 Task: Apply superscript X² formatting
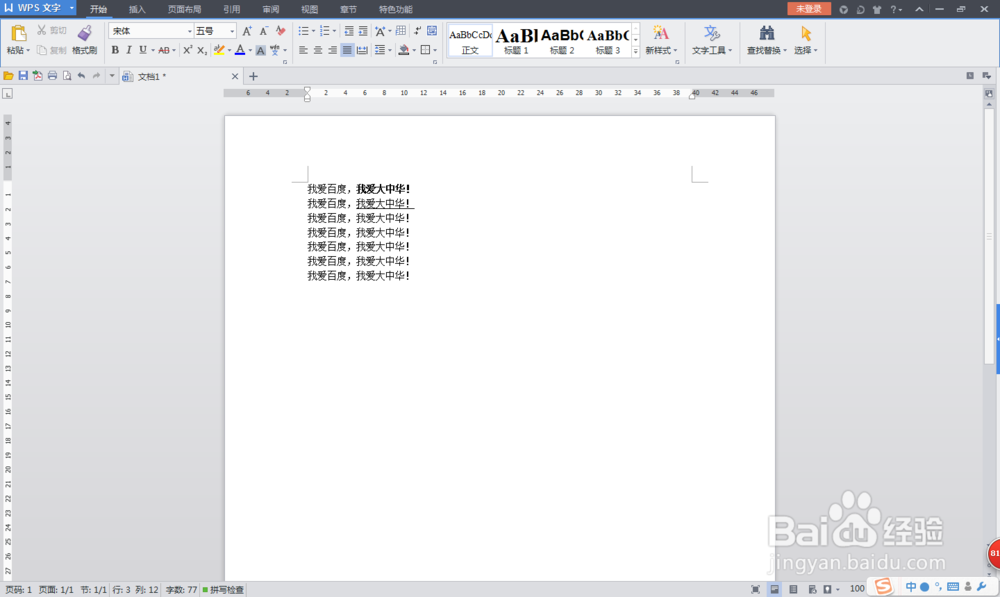188,50
